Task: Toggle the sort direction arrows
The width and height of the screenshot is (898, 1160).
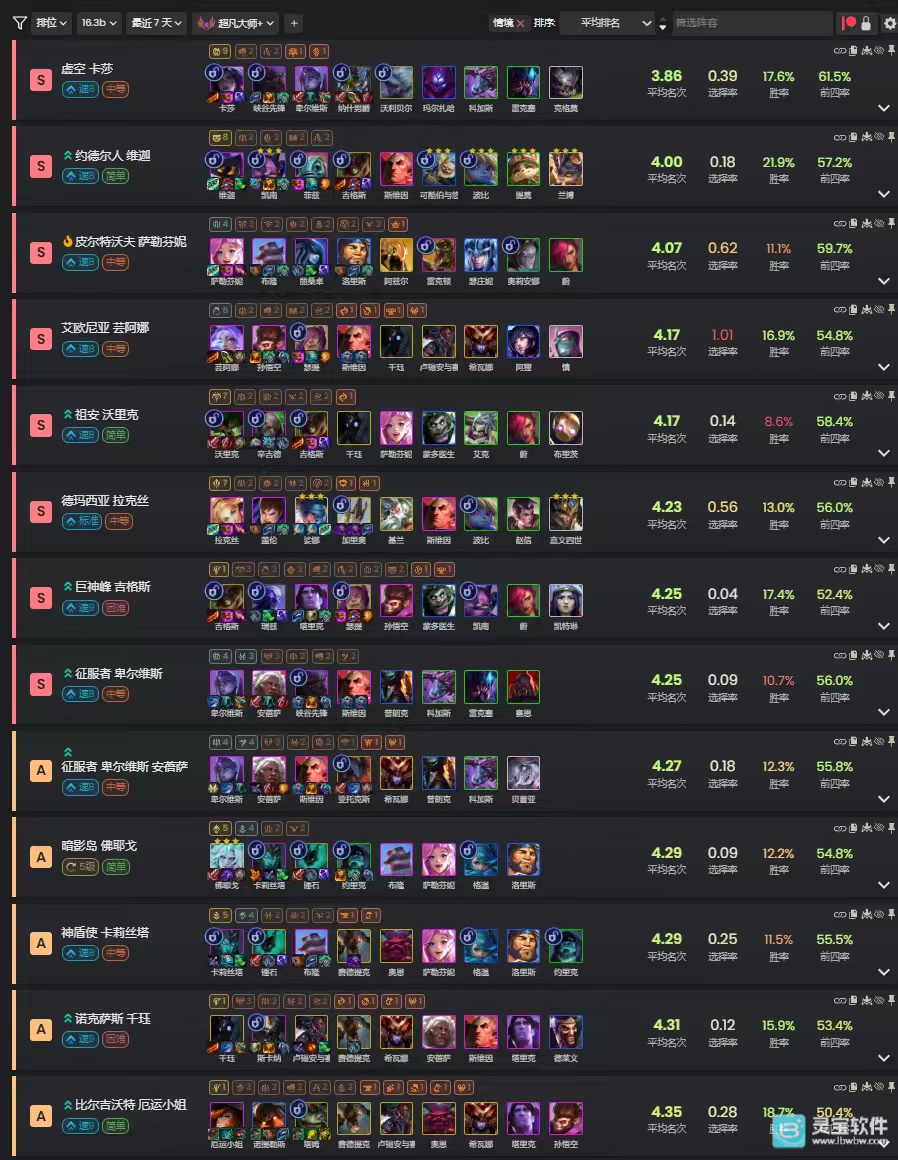Action: point(663,24)
